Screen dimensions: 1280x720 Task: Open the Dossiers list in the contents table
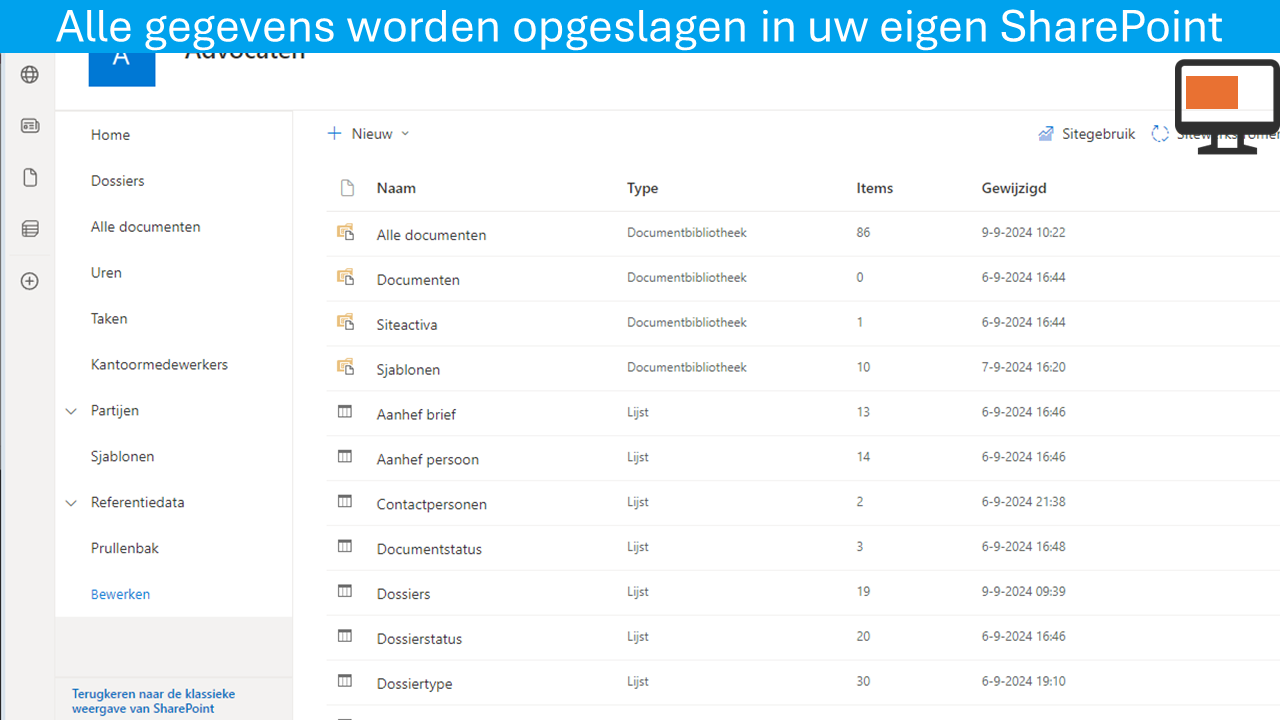(403, 594)
